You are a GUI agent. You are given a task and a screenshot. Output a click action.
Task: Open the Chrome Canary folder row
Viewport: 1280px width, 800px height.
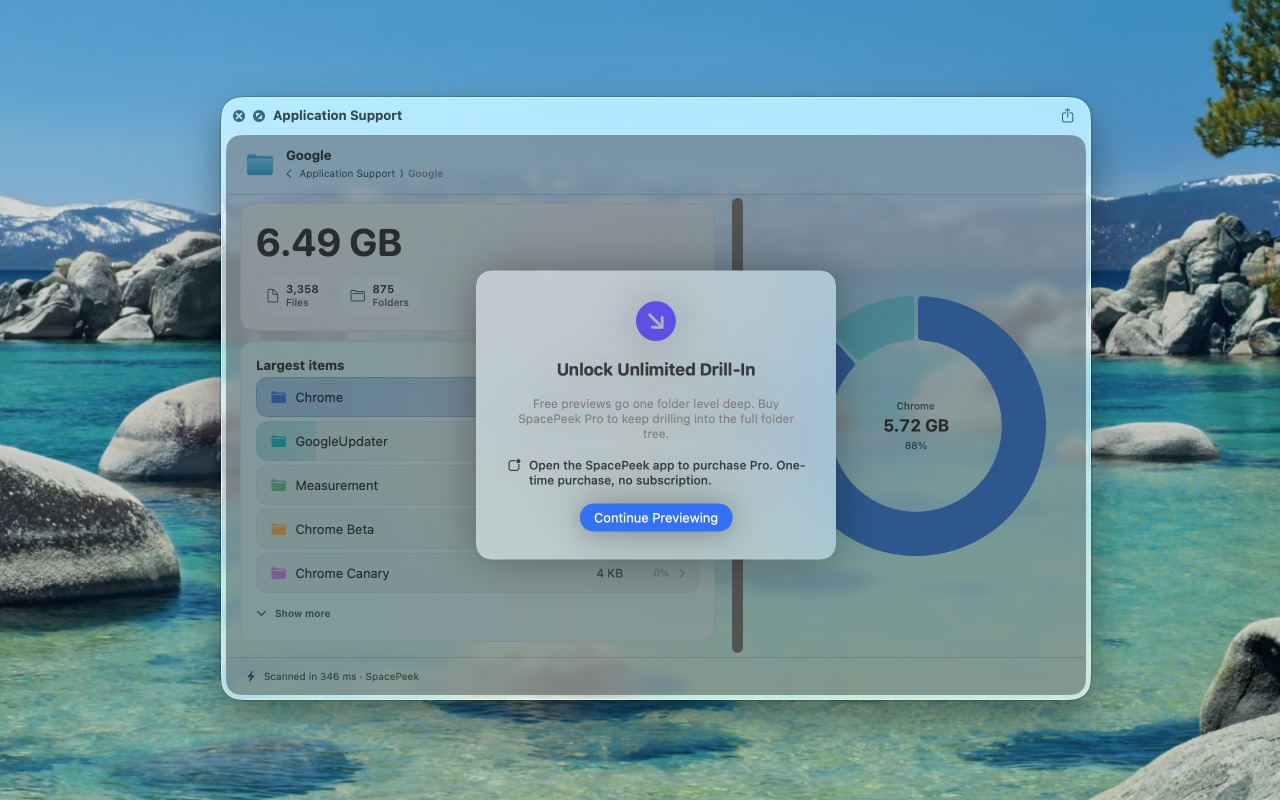pos(477,573)
